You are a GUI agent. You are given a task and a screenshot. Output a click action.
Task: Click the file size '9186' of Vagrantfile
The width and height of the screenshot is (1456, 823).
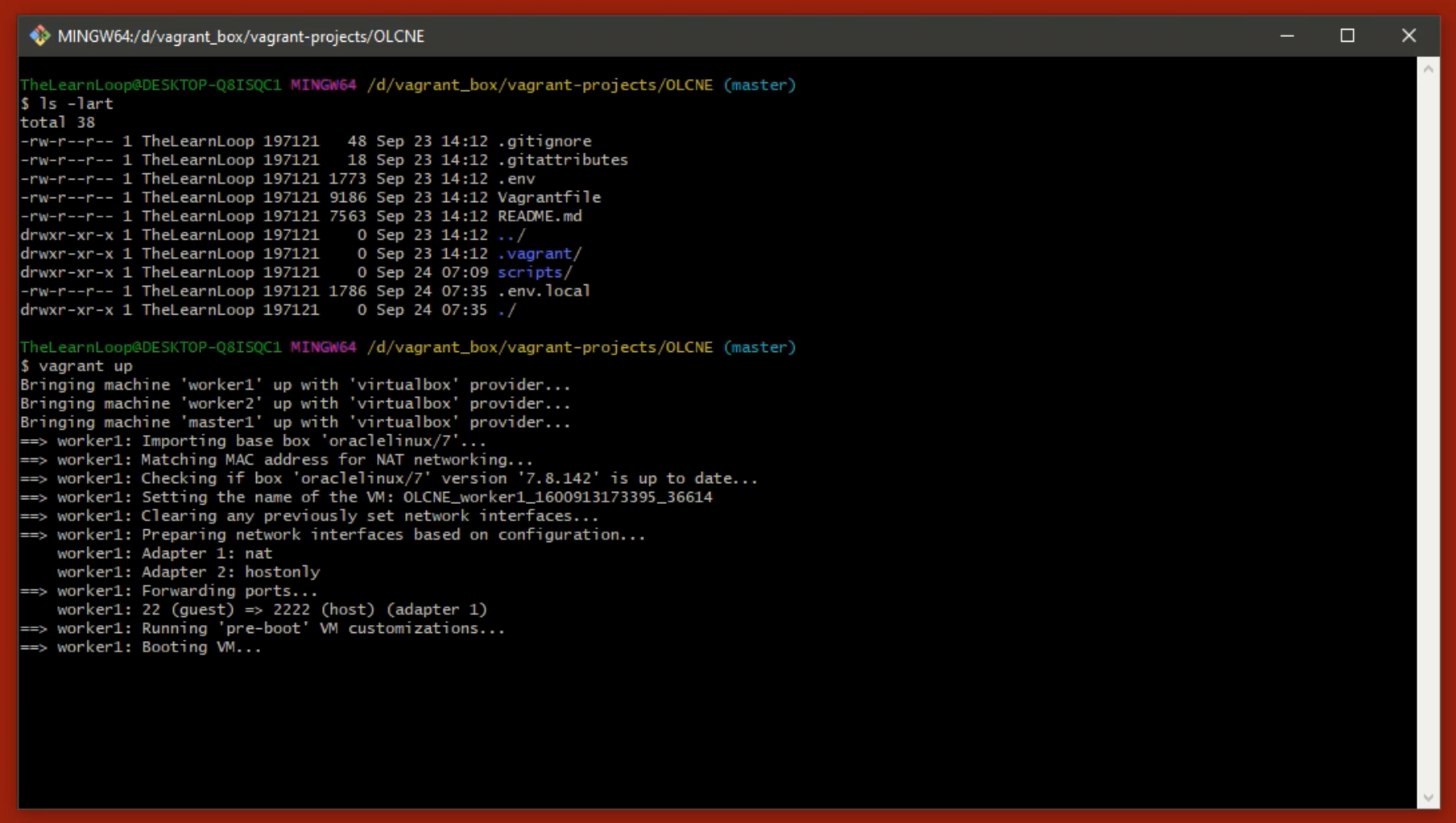pos(347,197)
